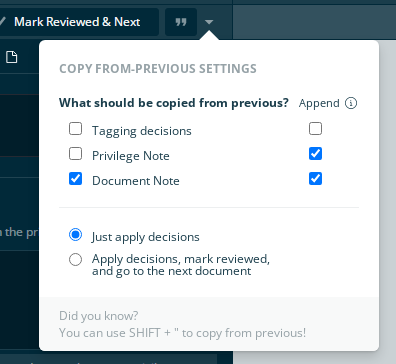Screen dimensions: 396x364
Task: Disable Append for Privilege Note
Action: (315, 153)
